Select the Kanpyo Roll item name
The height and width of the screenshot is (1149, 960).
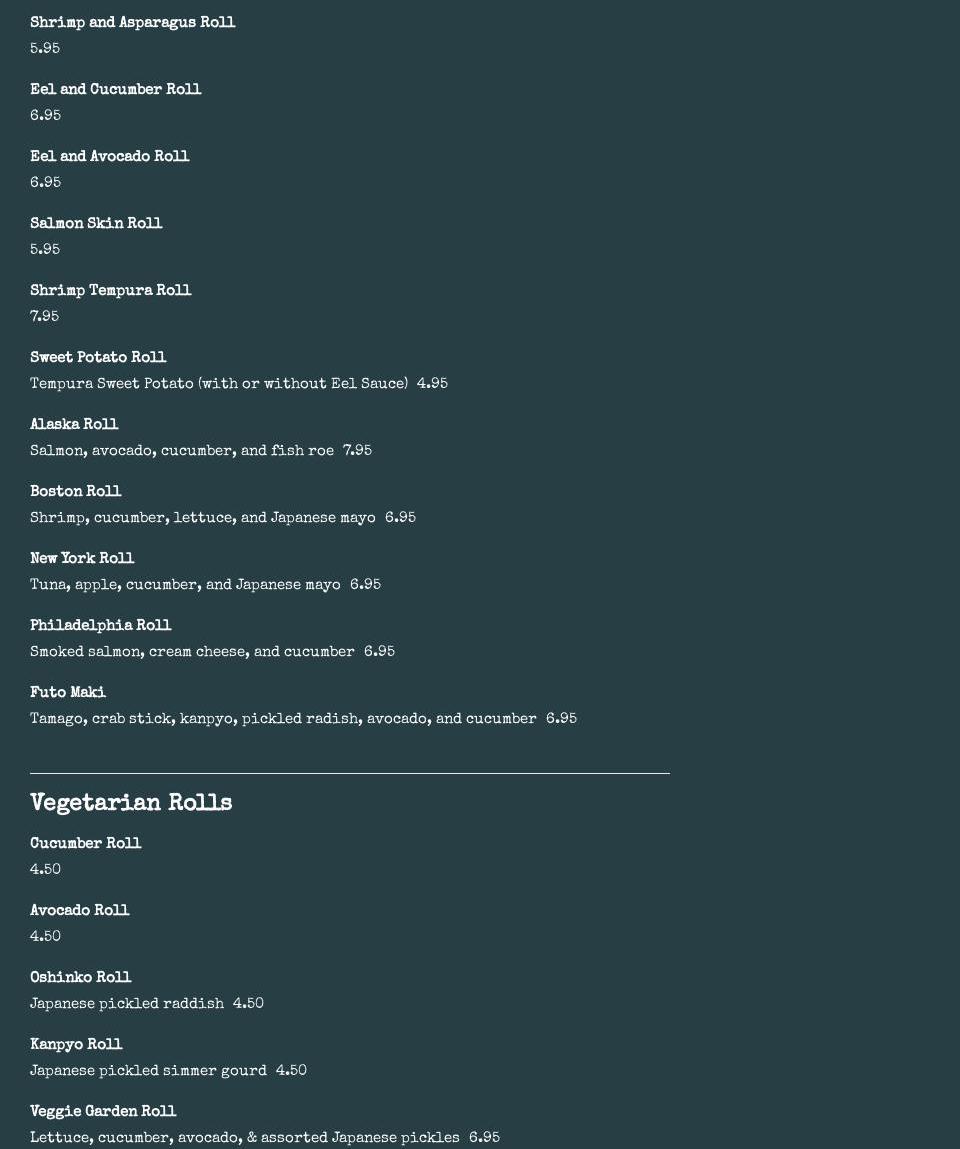[x=76, y=1044]
